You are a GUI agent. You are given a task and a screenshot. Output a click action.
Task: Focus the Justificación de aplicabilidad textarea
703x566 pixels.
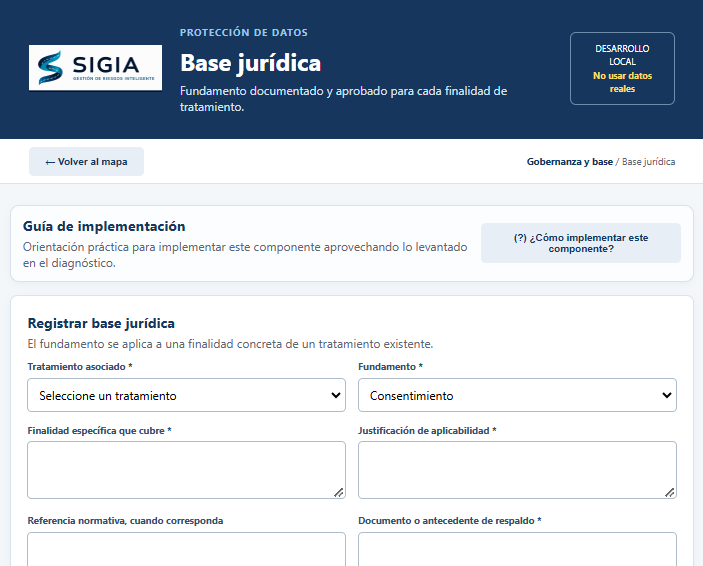coord(517,470)
